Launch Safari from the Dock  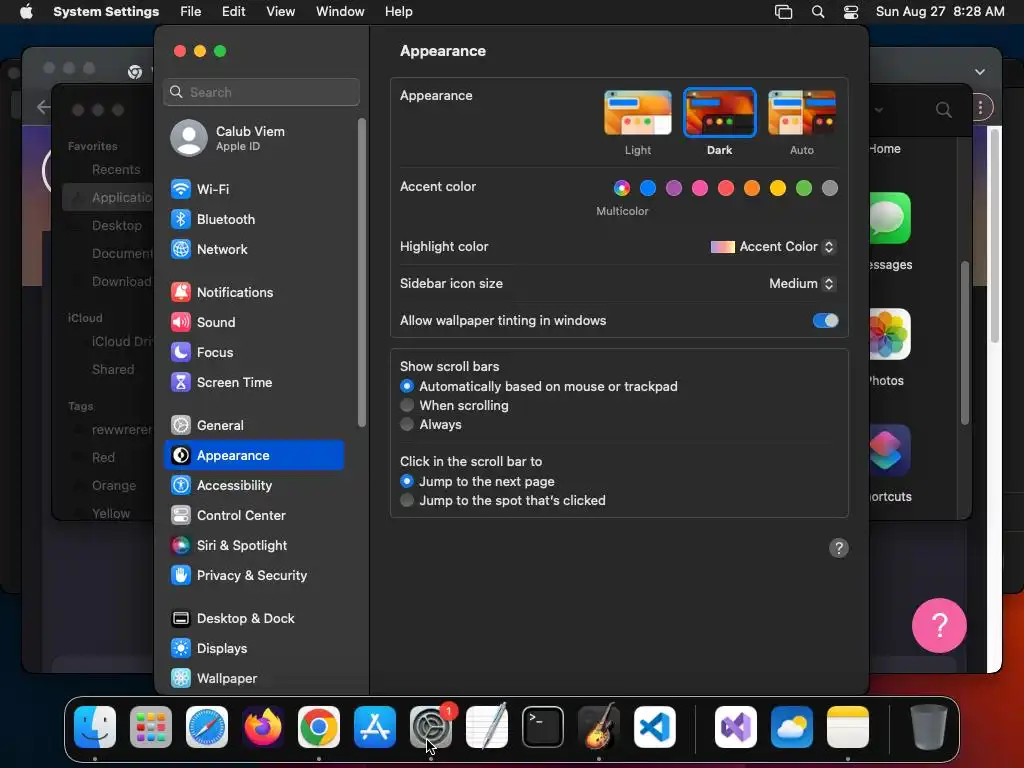click(x=207, y=728)
